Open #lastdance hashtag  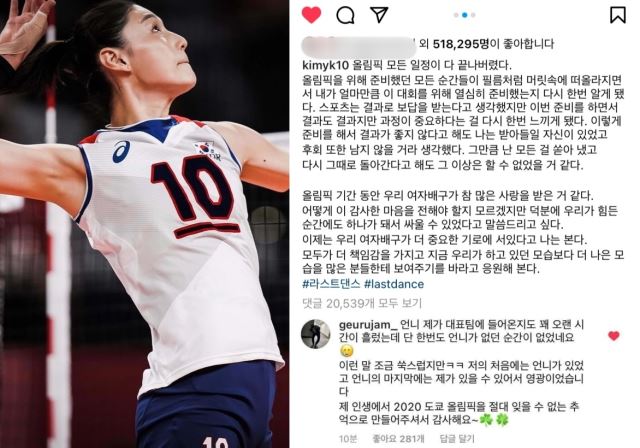coord(394,284)
